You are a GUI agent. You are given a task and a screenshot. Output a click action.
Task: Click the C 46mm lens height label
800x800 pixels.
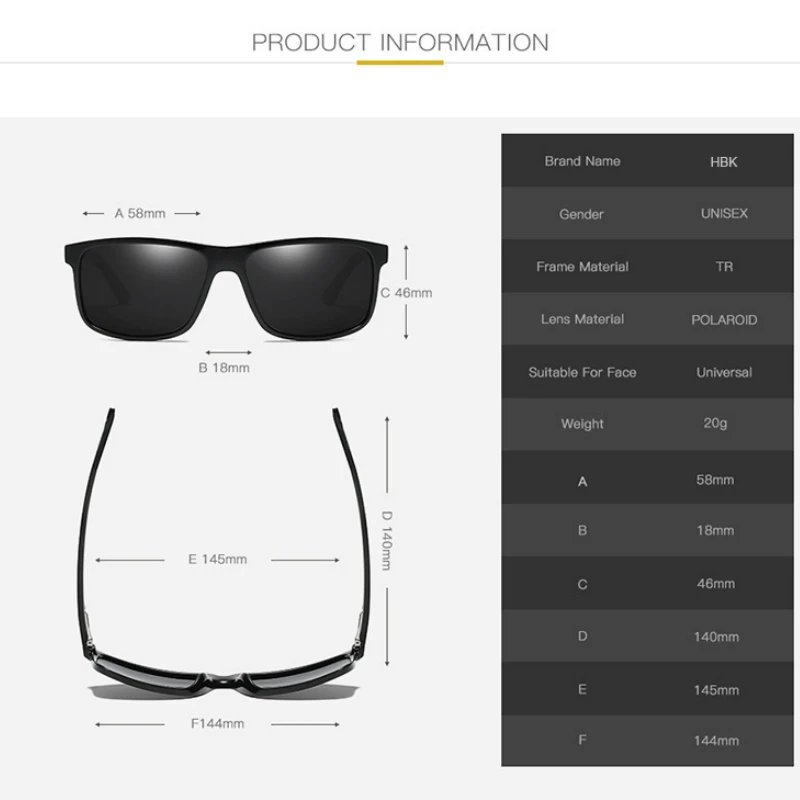[x=407, y=293]
